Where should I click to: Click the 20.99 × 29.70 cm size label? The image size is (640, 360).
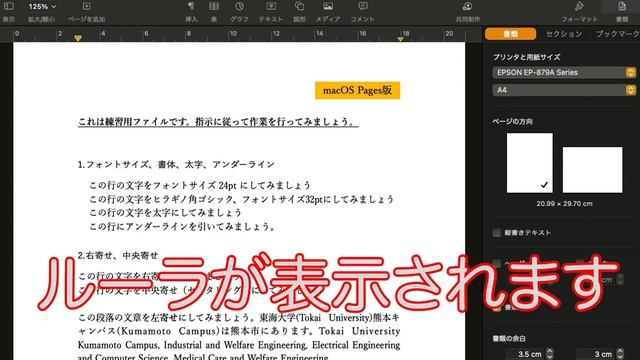click(564, 204)
